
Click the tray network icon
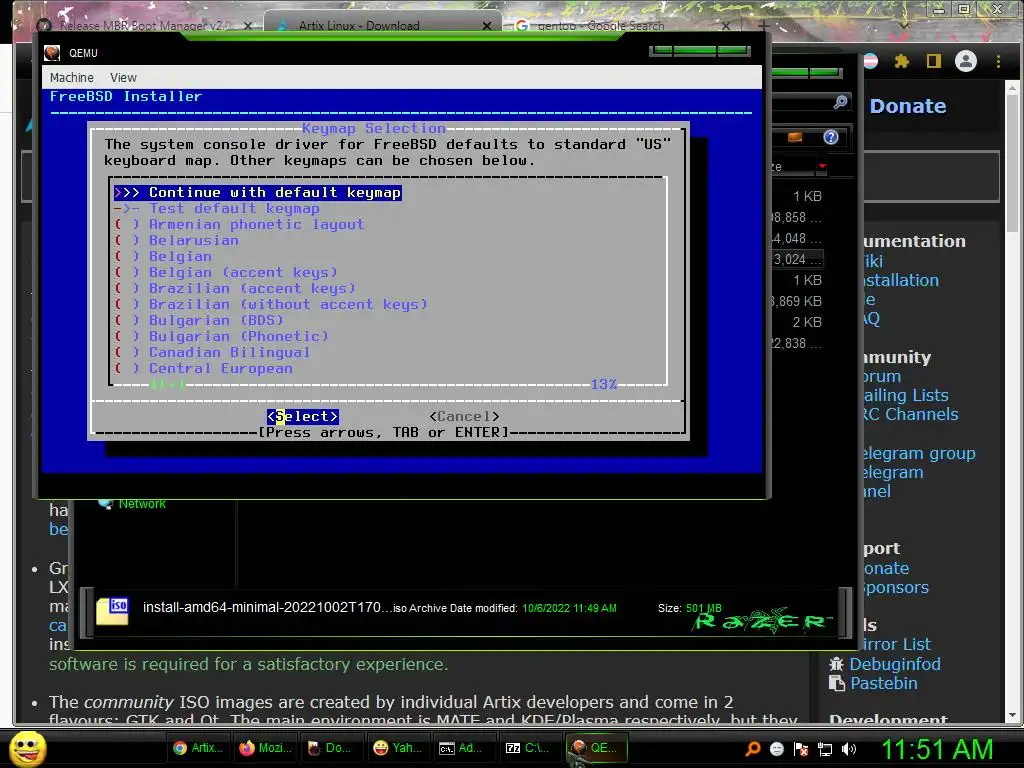(x=825, y=749)
